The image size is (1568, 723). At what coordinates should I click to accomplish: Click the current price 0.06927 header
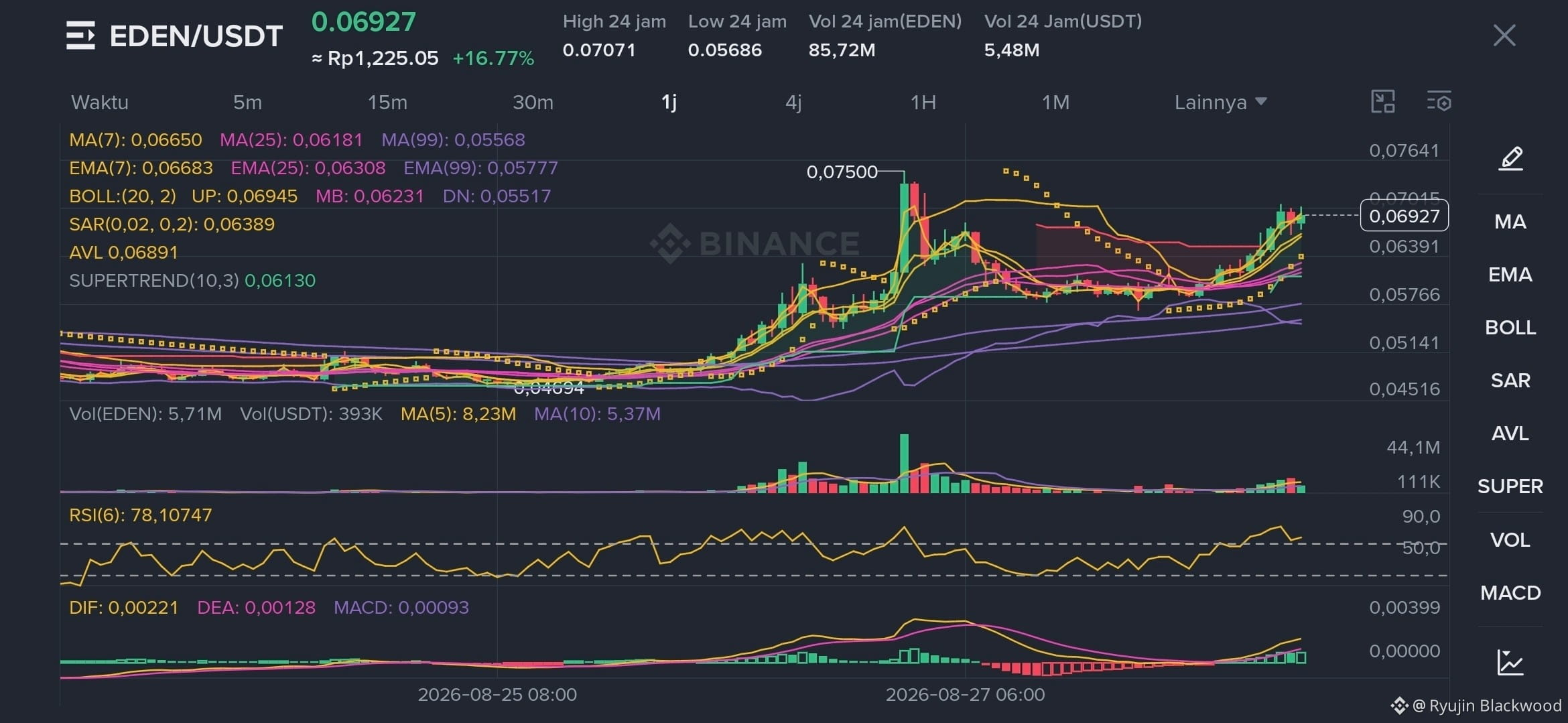point(364,22)
